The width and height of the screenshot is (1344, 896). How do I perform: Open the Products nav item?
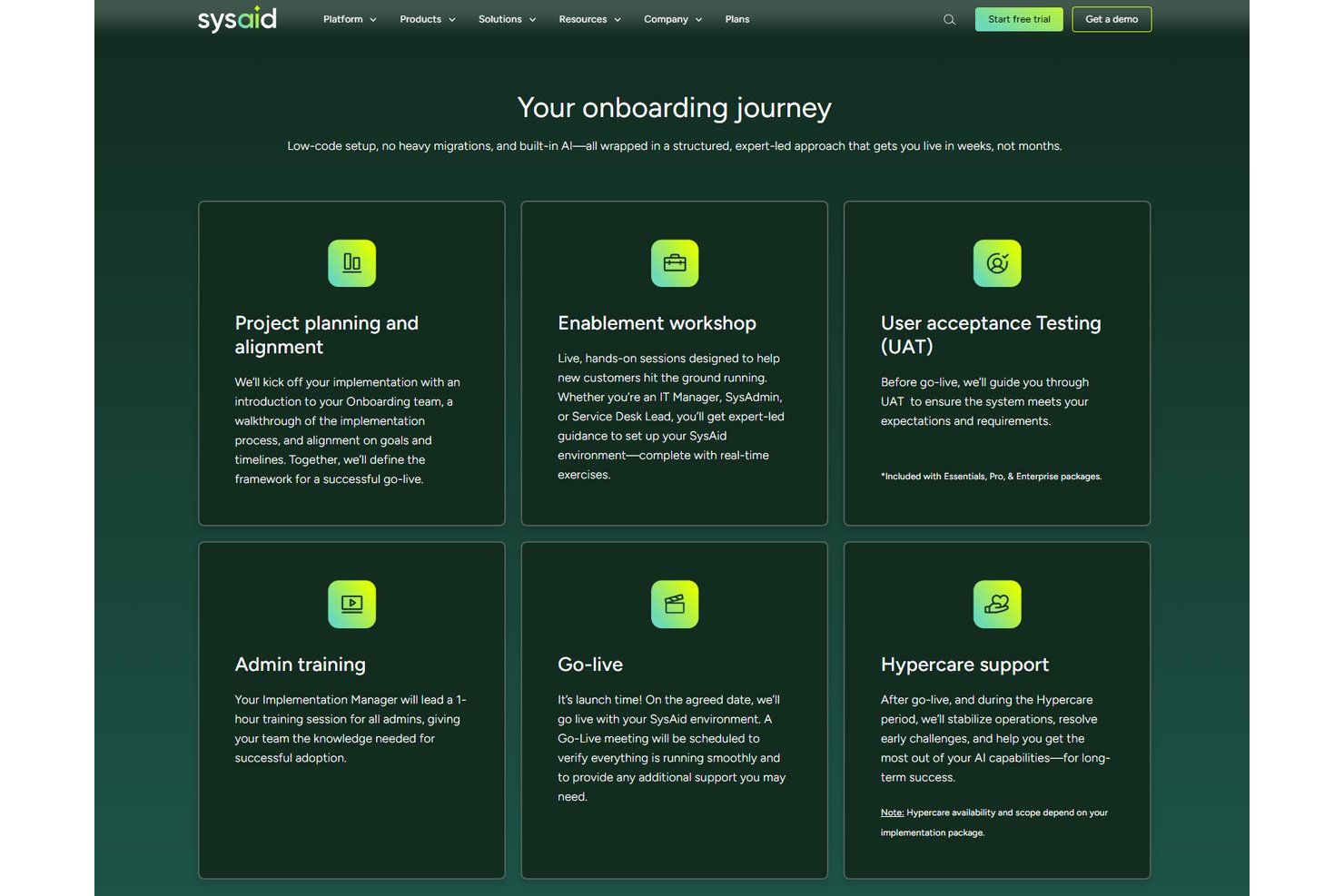point(420,19)
